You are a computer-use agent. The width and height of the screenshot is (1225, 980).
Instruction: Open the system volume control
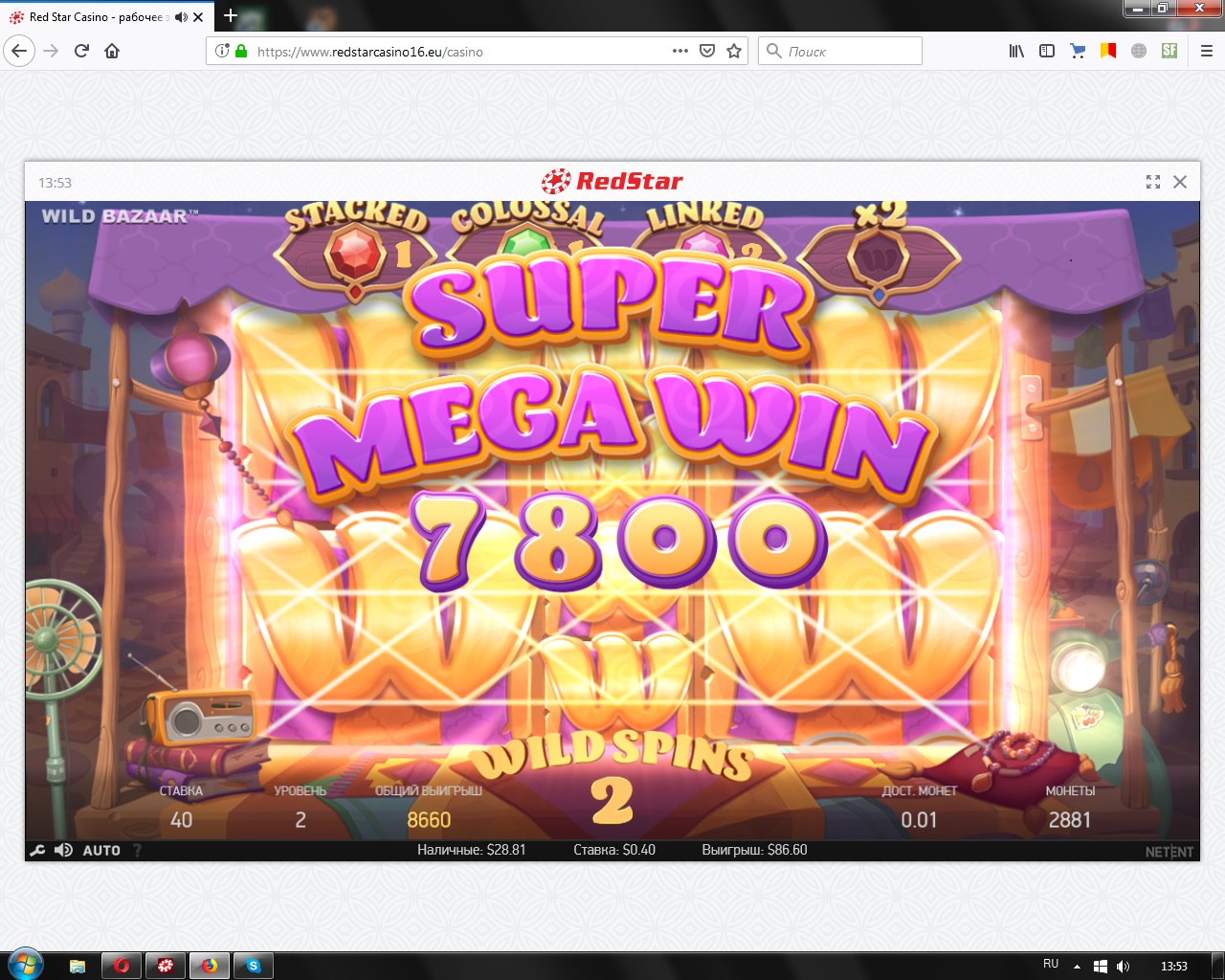pos(1124,967)
